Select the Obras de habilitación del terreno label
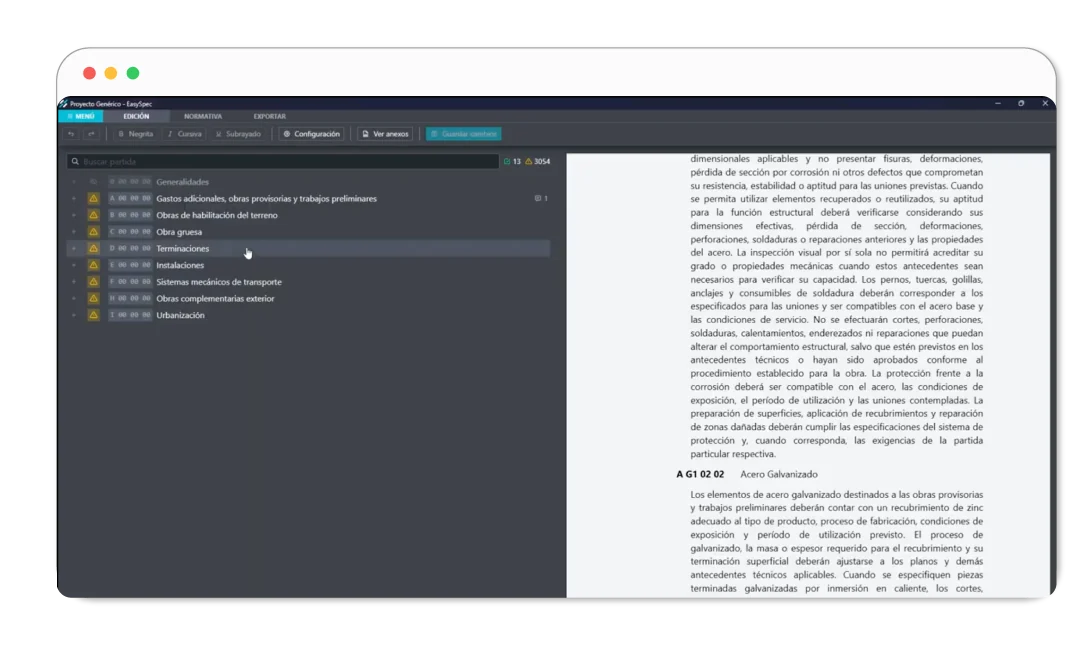This screenshot has height=665, width=1080. click(217, 215)
